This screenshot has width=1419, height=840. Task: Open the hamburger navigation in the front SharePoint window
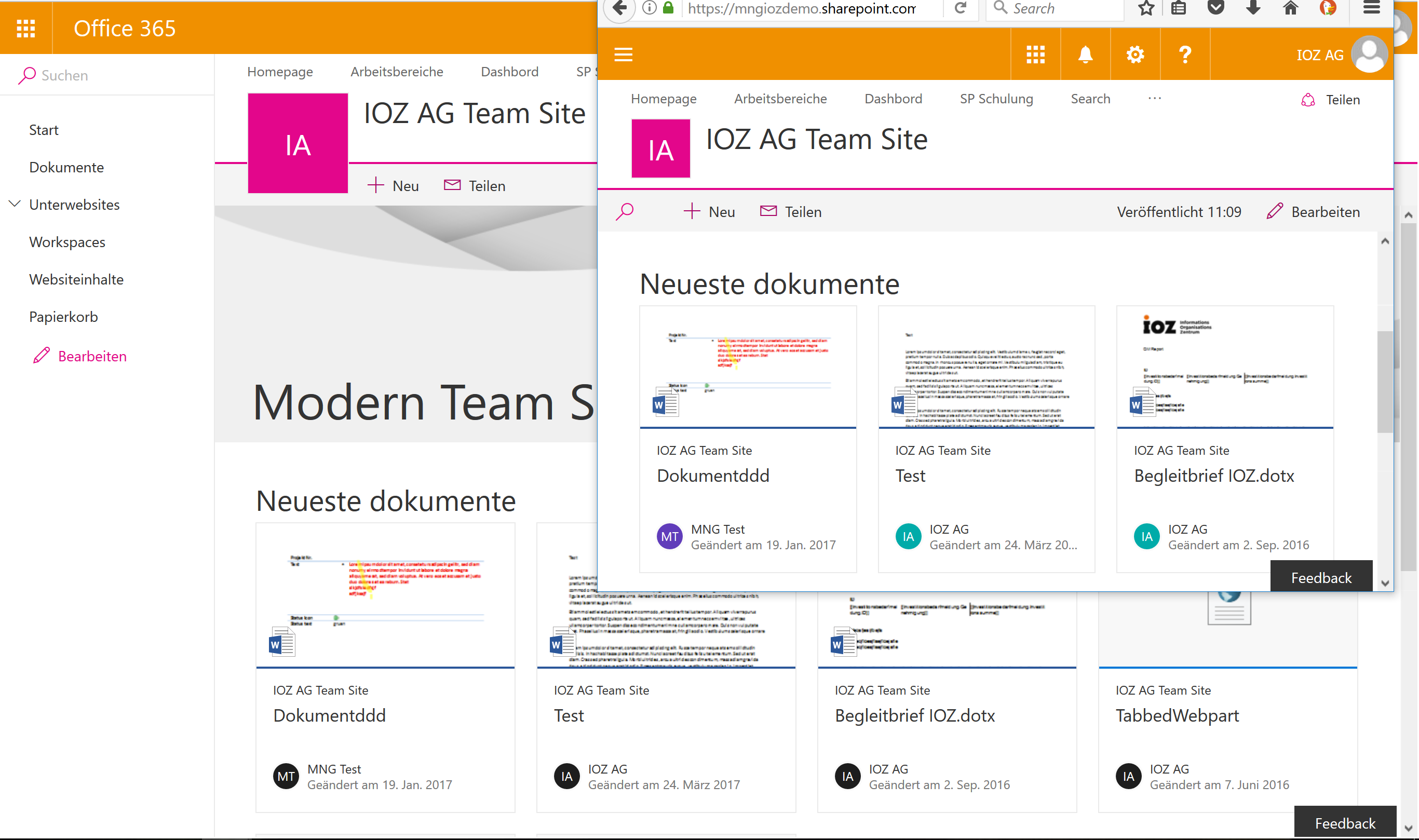coord(623,55)
